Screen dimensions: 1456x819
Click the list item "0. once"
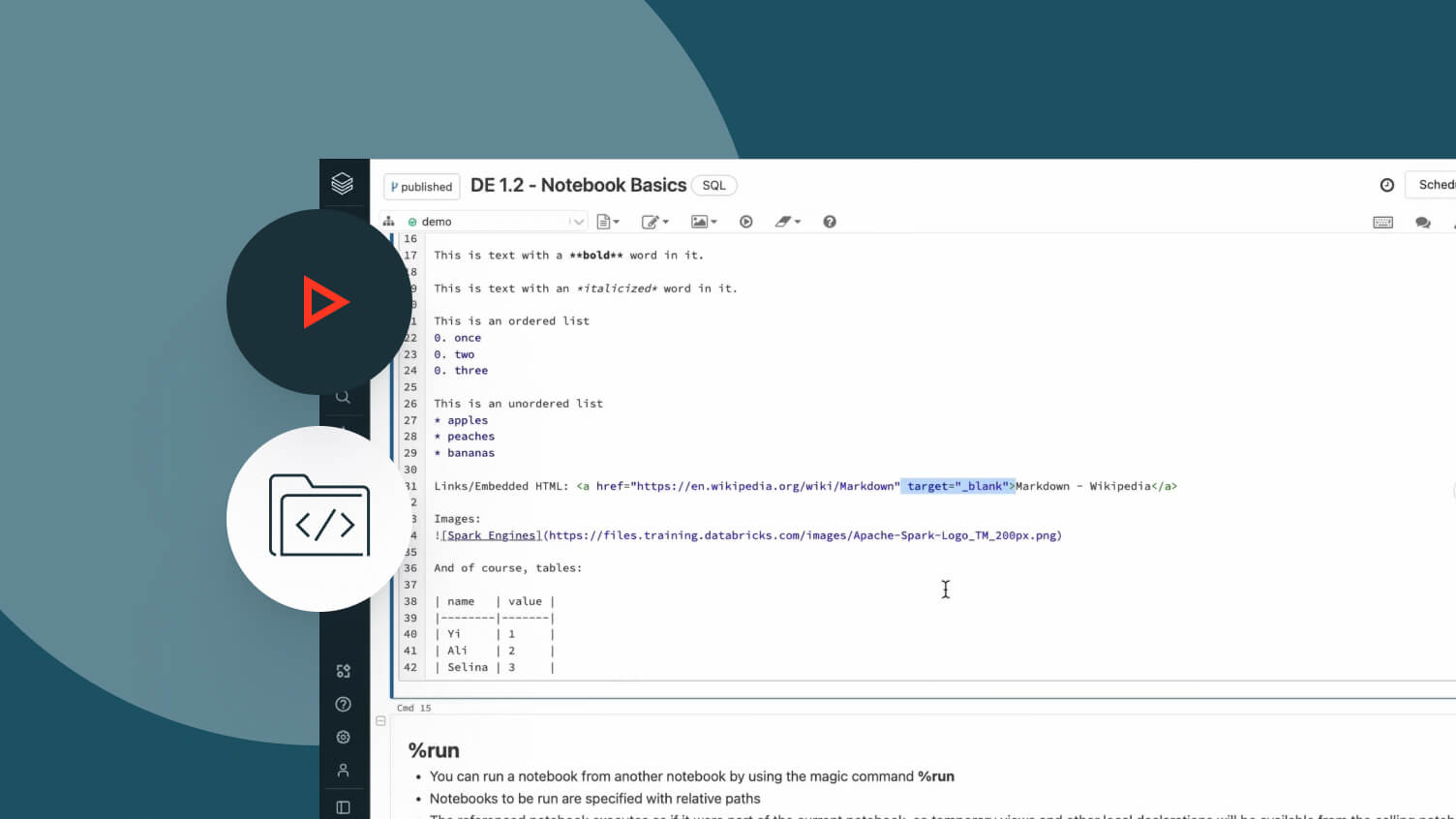tap(457, 338)
